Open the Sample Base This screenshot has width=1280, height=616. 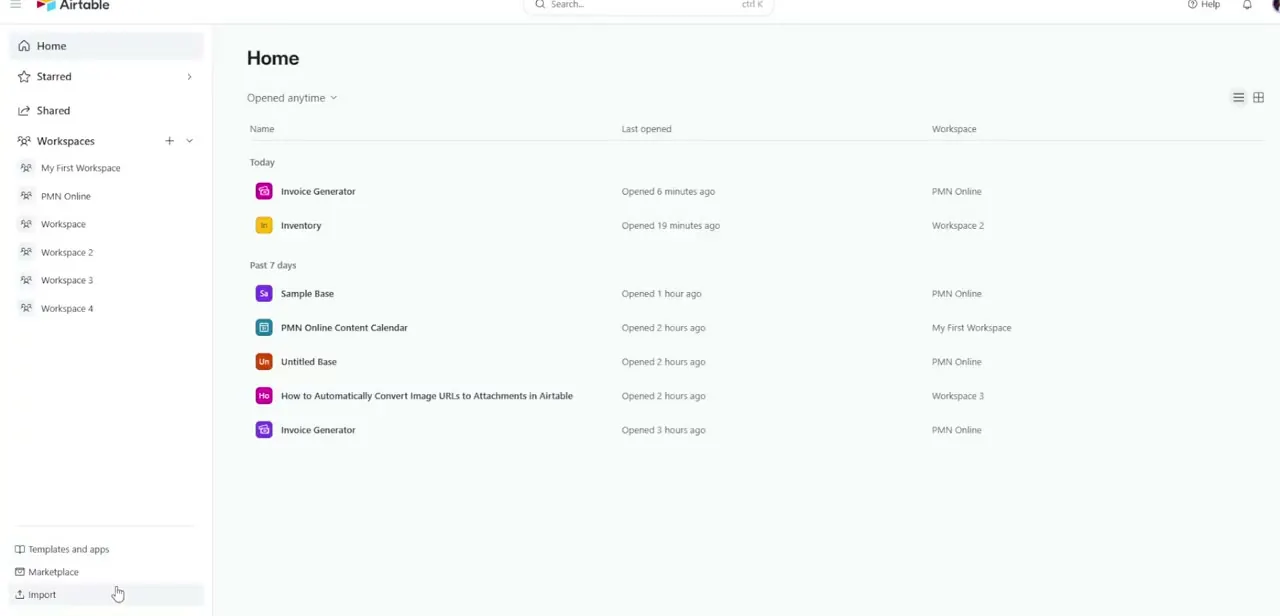[x=307, y=293]
